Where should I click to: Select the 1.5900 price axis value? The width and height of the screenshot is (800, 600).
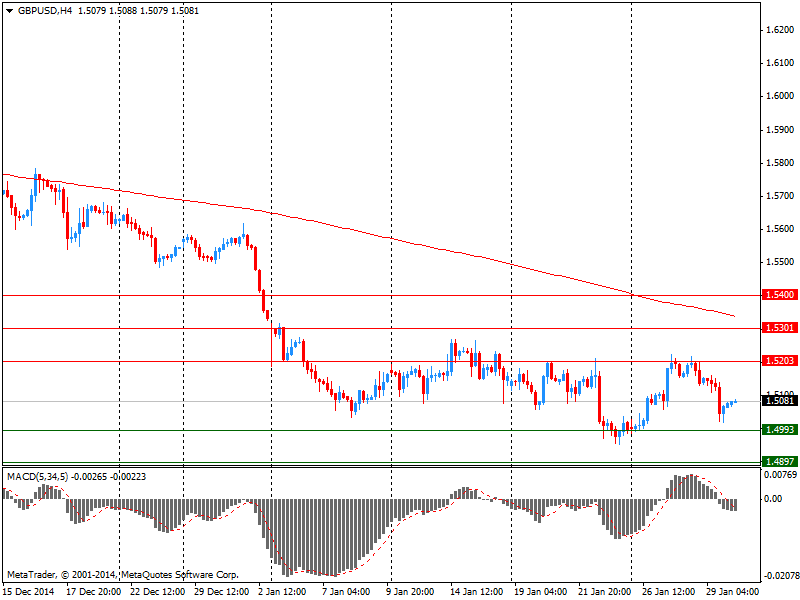[x=780, y=130]
